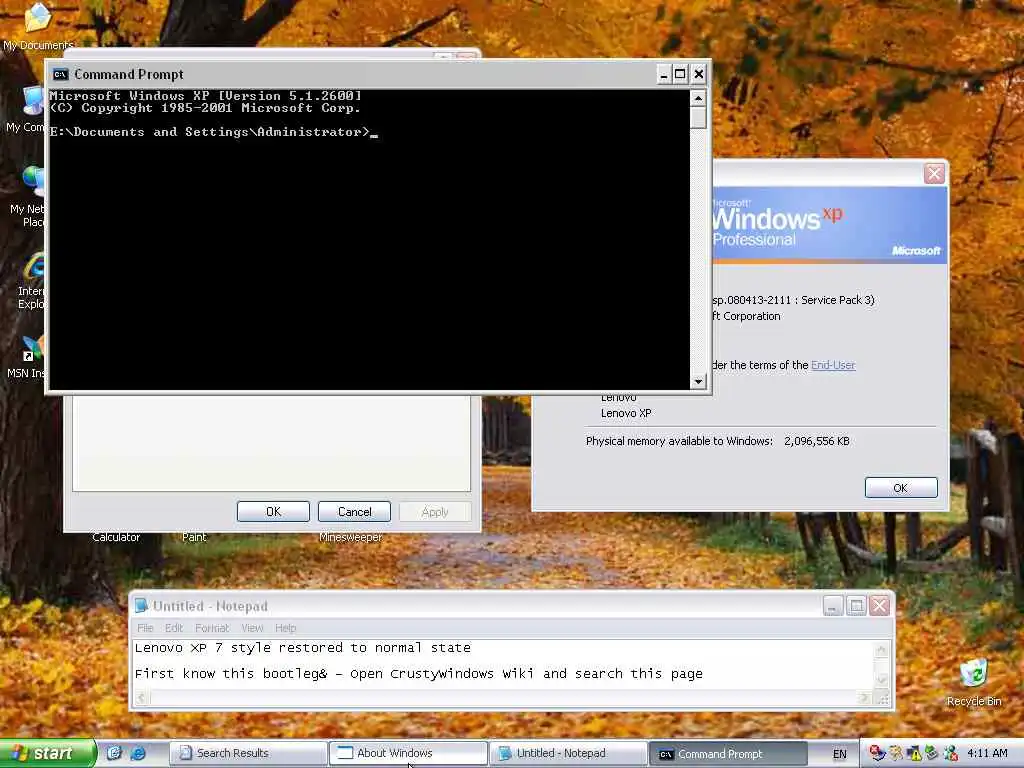Switch to About Windows taskbar button
This screenshot has width=1024, height=768.
[408, 753]
